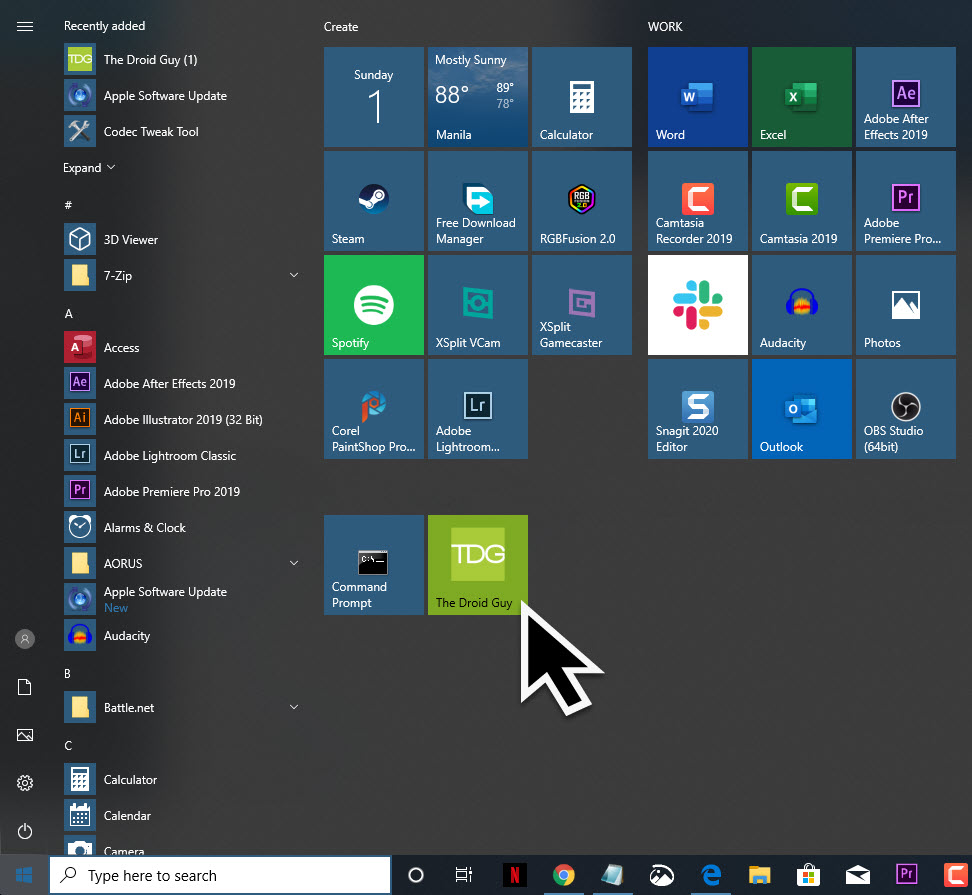Open Task View on taskbar
This screenshot has height=895, width=972.
[x=464, y=875]
